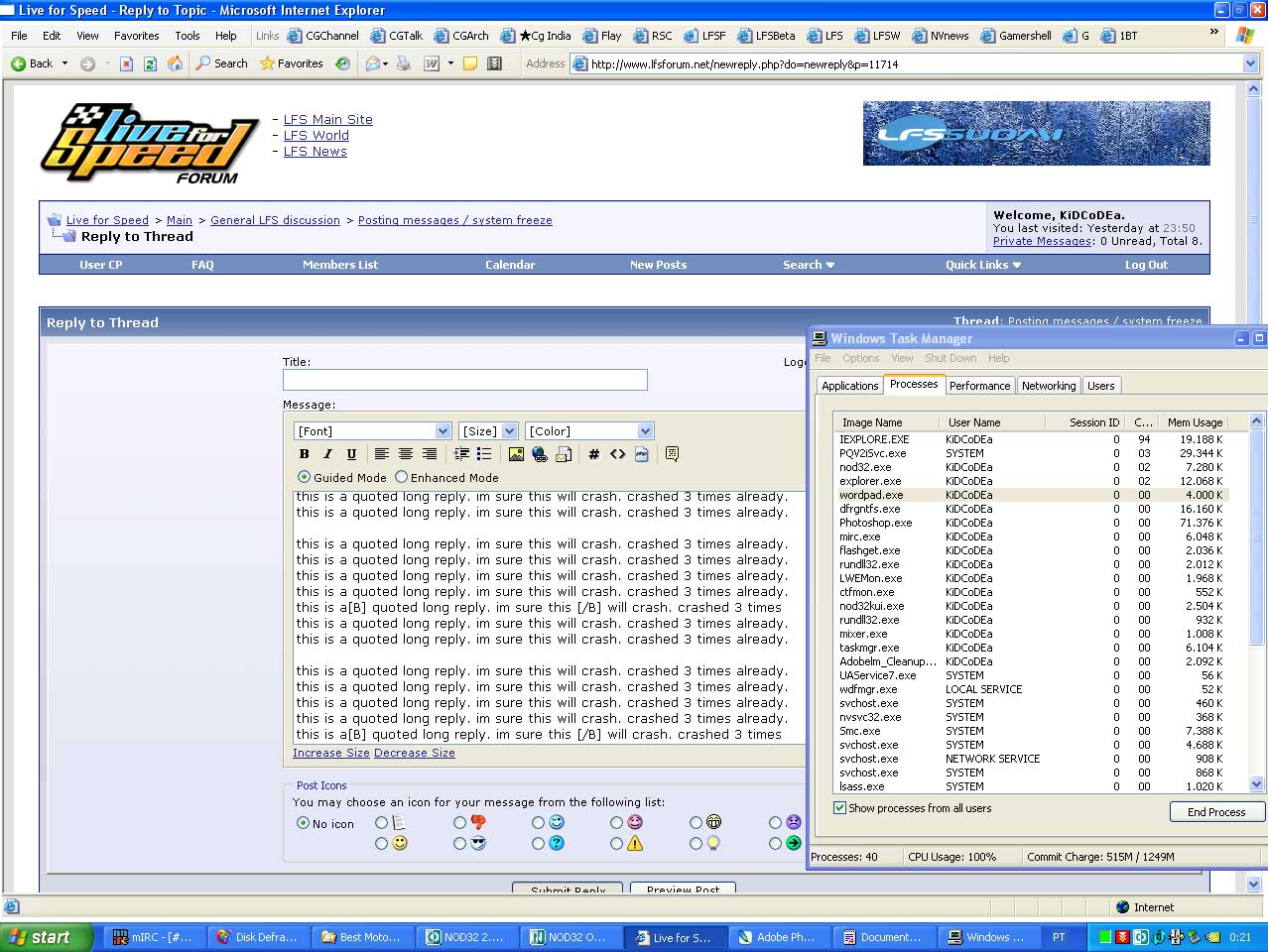Insert image into forum message
Viewport: 1268px width, 952px height.
pos(516,454)
